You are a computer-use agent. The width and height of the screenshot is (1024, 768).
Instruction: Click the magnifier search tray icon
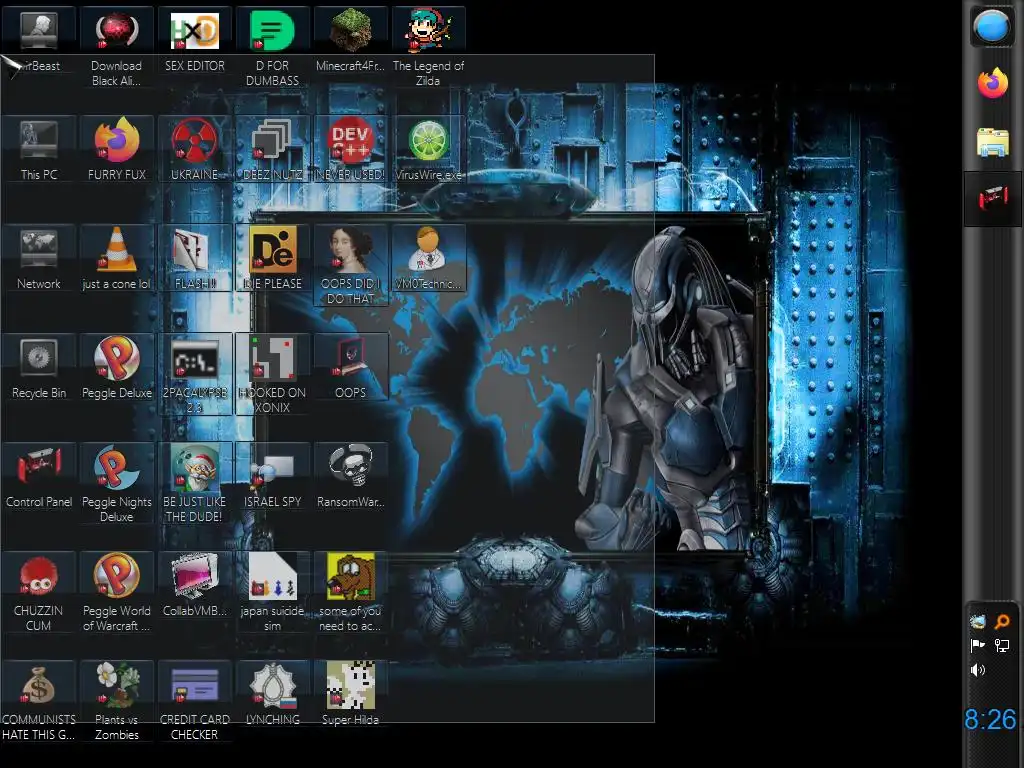1002,622
